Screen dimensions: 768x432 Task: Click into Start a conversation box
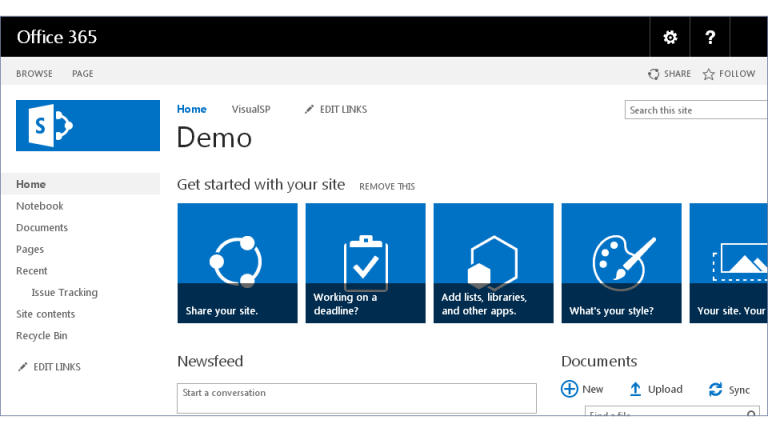pyautogui.click(x=357, y=398)
